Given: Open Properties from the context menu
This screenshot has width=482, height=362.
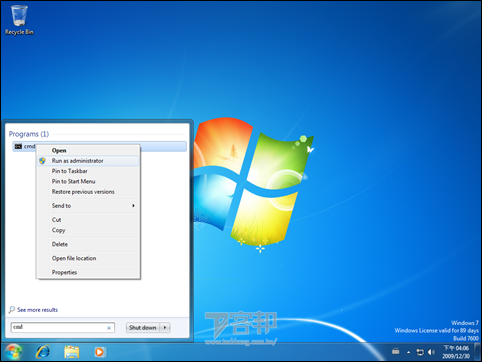Looking at the screenshot, I should [88, 272].
